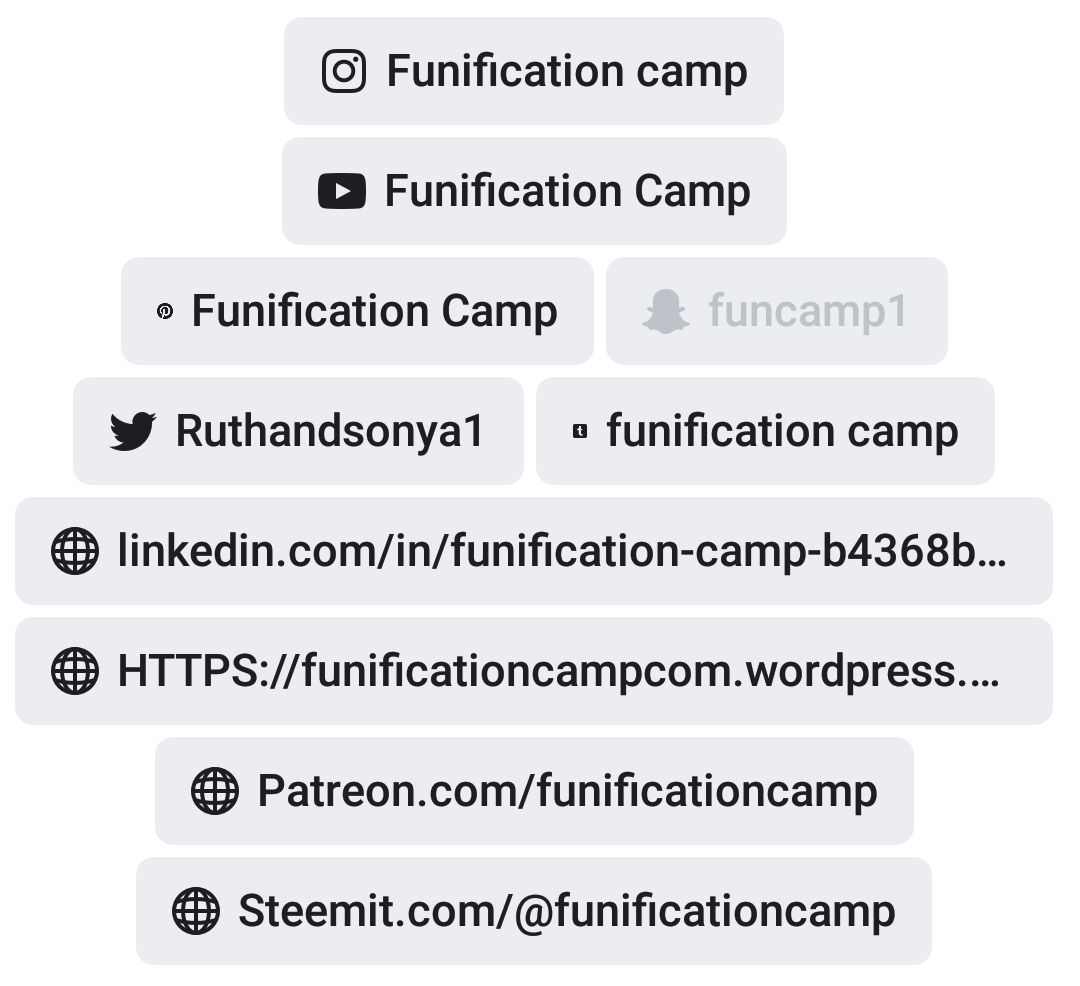Open the greyed funcamp1 Snapchat link
The image size is (1080, 986).
pos(809,311)
